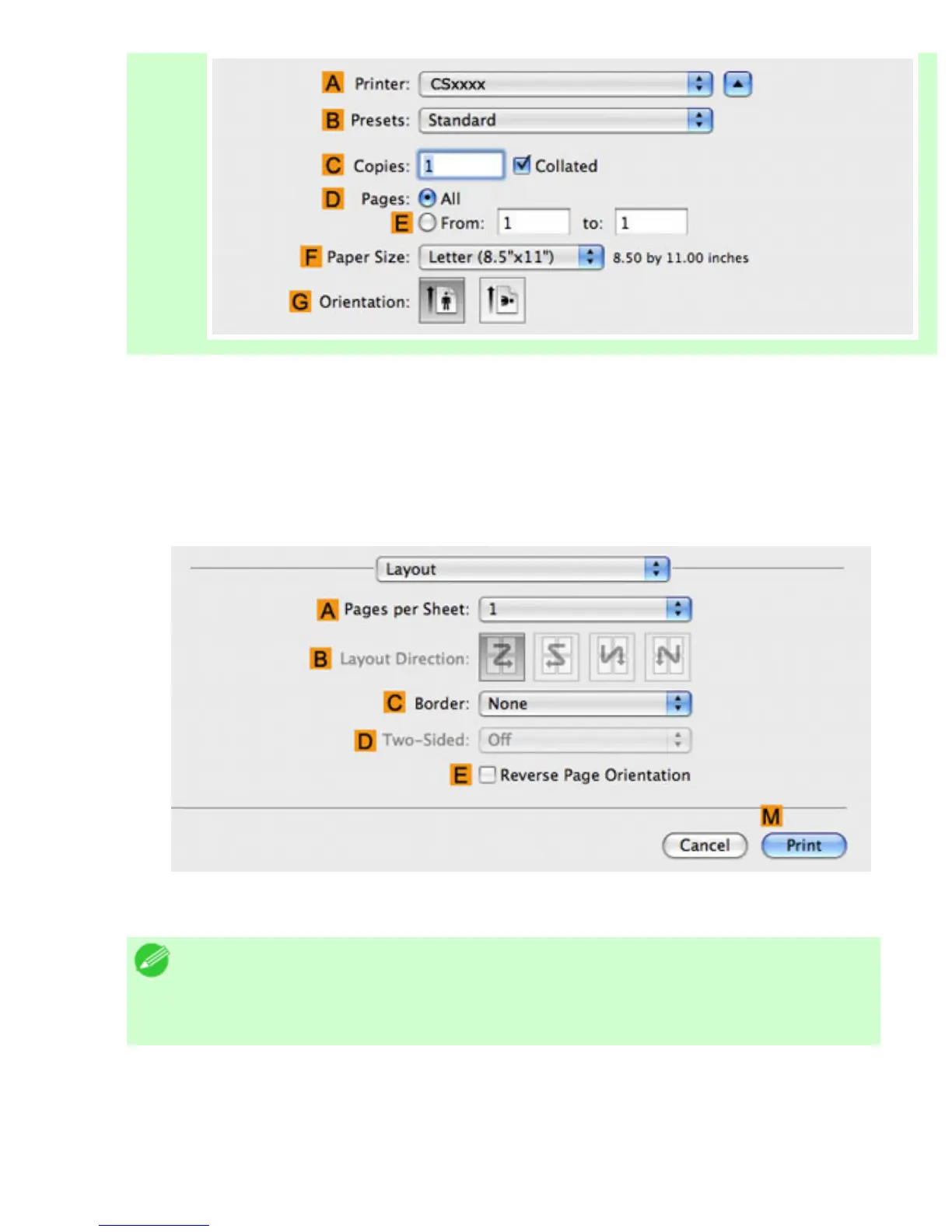This screenshot has width=952, height=1232.
Task: Enable Reverse Page Orientation checkbox
Action: pyautogui.click(x=488, y=775)
